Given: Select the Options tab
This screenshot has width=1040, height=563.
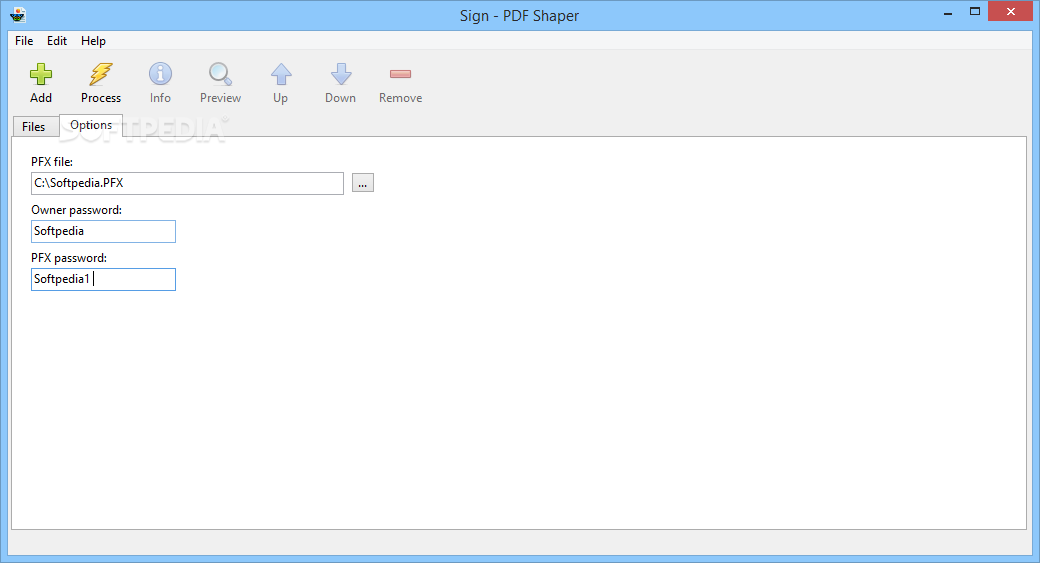Looking at the screenshot, I should (x=91, y=125).
